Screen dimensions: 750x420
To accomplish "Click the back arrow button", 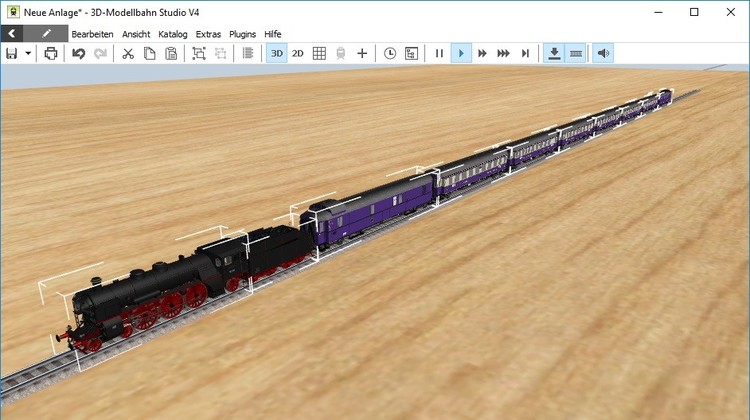I will 12,33.
